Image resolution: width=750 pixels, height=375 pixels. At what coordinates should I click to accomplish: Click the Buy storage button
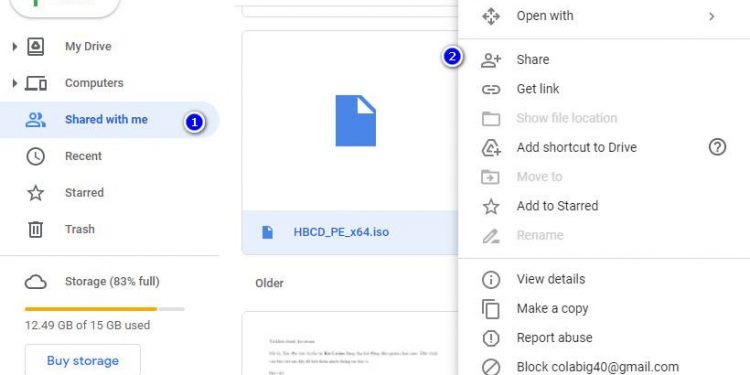[83, 360]
